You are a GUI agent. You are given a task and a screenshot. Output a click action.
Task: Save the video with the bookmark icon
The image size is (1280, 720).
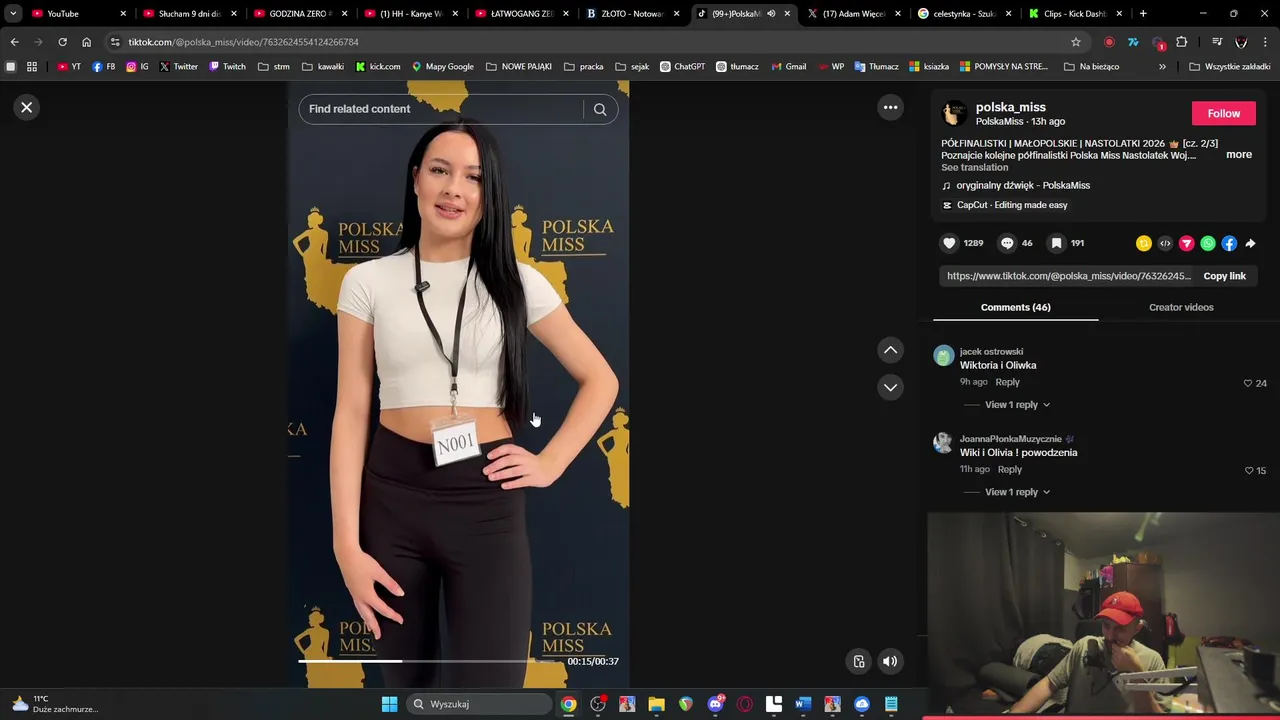coord(1056,243)
